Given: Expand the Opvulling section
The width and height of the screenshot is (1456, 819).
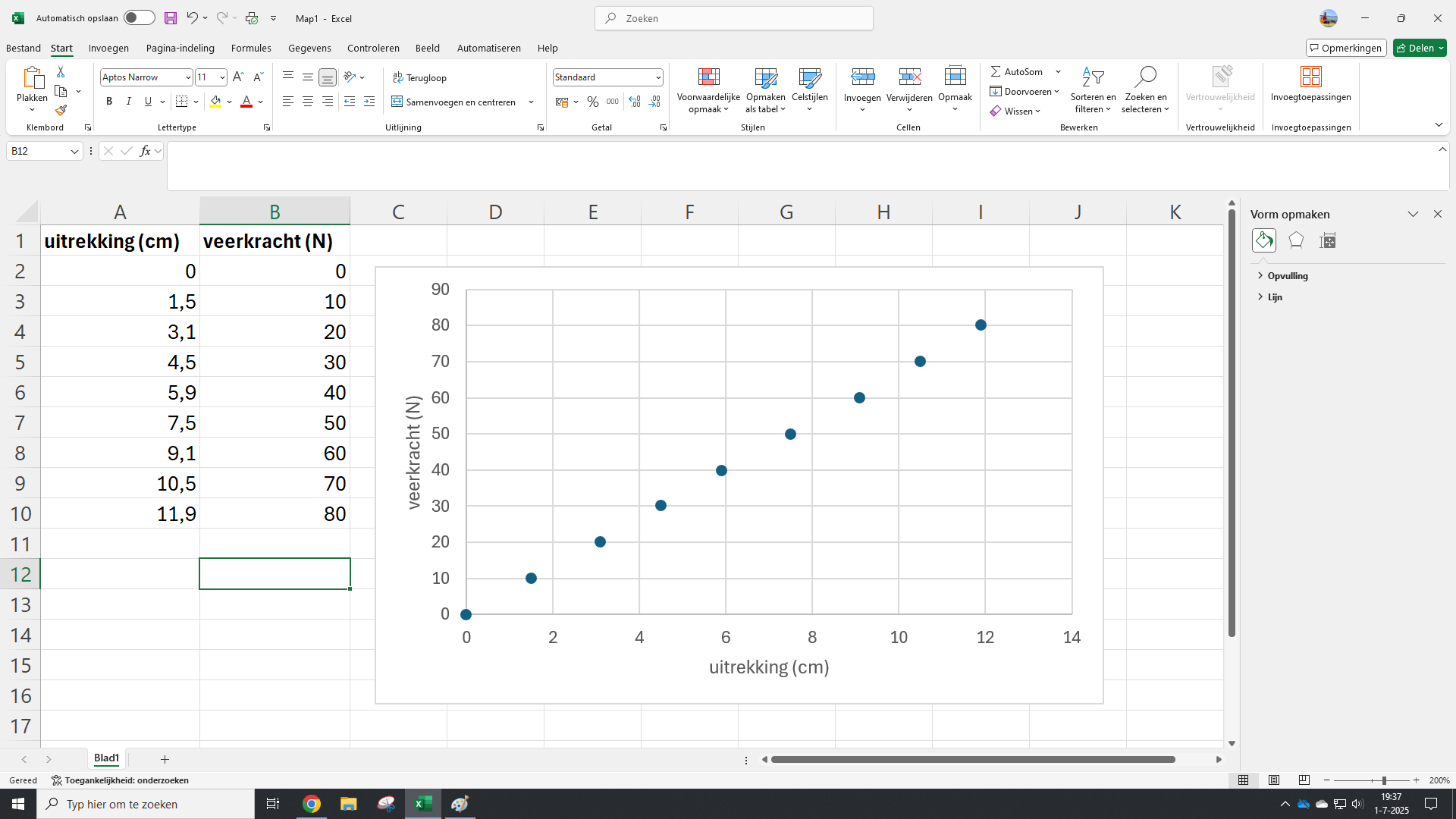Looking at the screenshot, I should [x=1287, y=276].
